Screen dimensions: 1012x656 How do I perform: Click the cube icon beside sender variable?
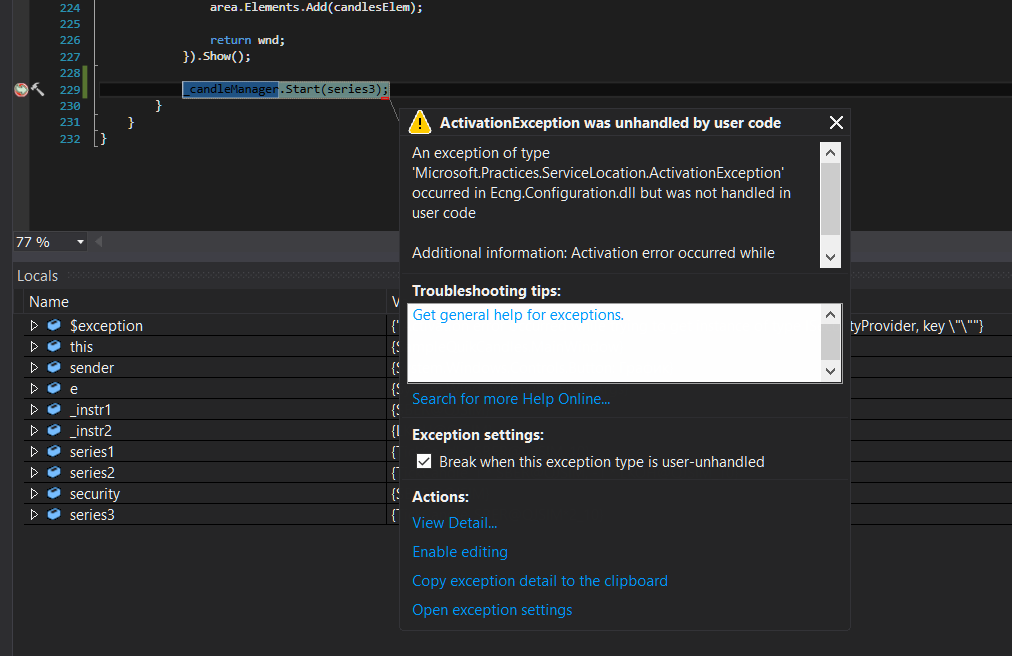(54, 368)
